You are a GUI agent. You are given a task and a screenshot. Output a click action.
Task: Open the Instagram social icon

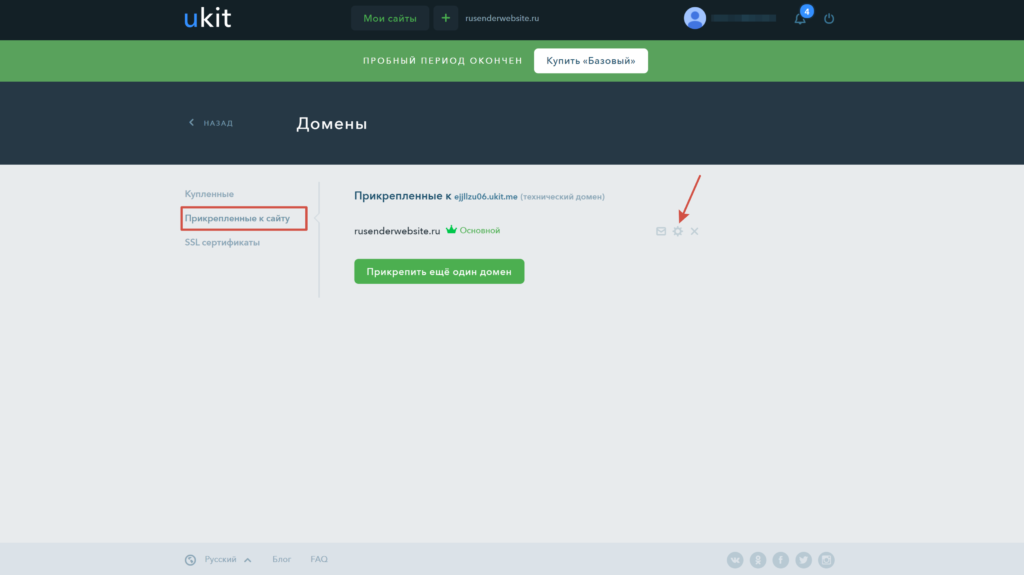(x=826, y=560)
